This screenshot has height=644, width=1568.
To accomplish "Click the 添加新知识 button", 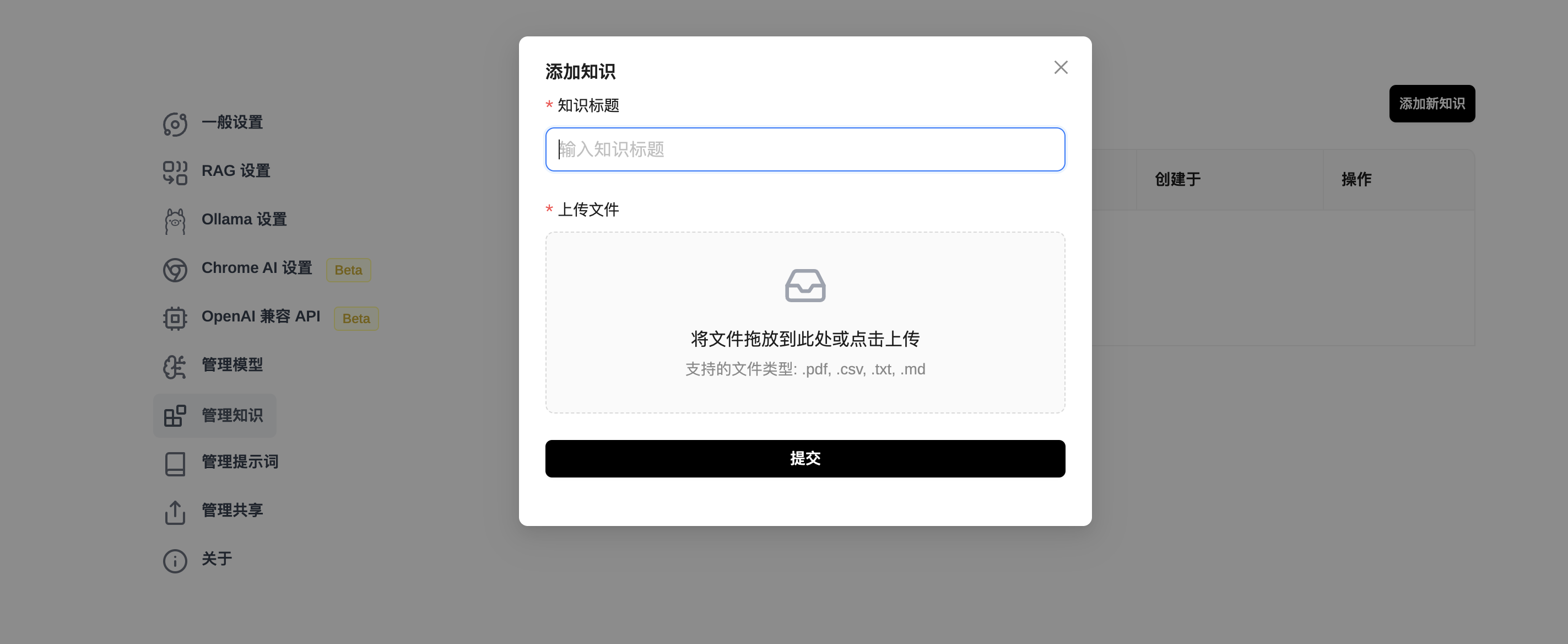I will (1432, 104).
